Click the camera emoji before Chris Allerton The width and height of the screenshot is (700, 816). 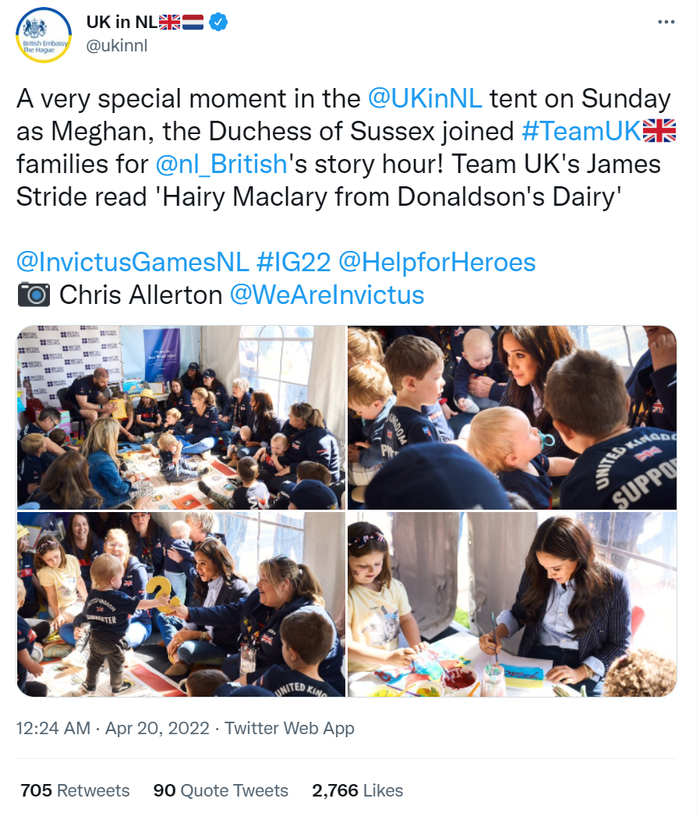34,295
